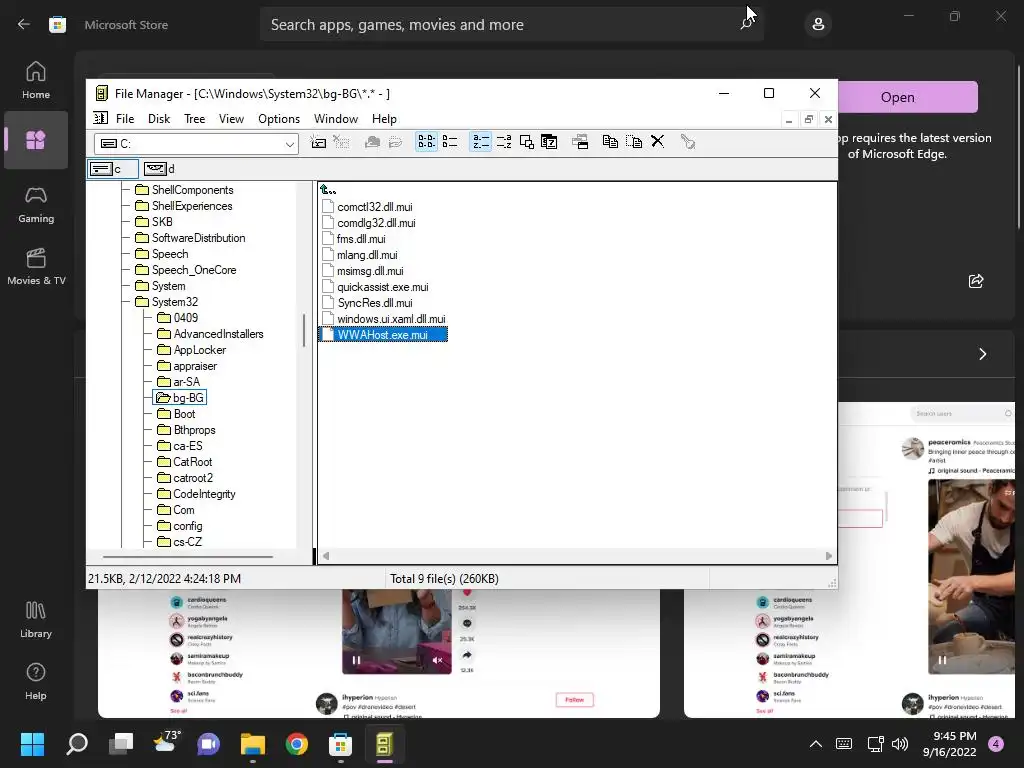1024x768 pixels.
Task: Sort files by type toolbar icon
Action: (504, 142)
